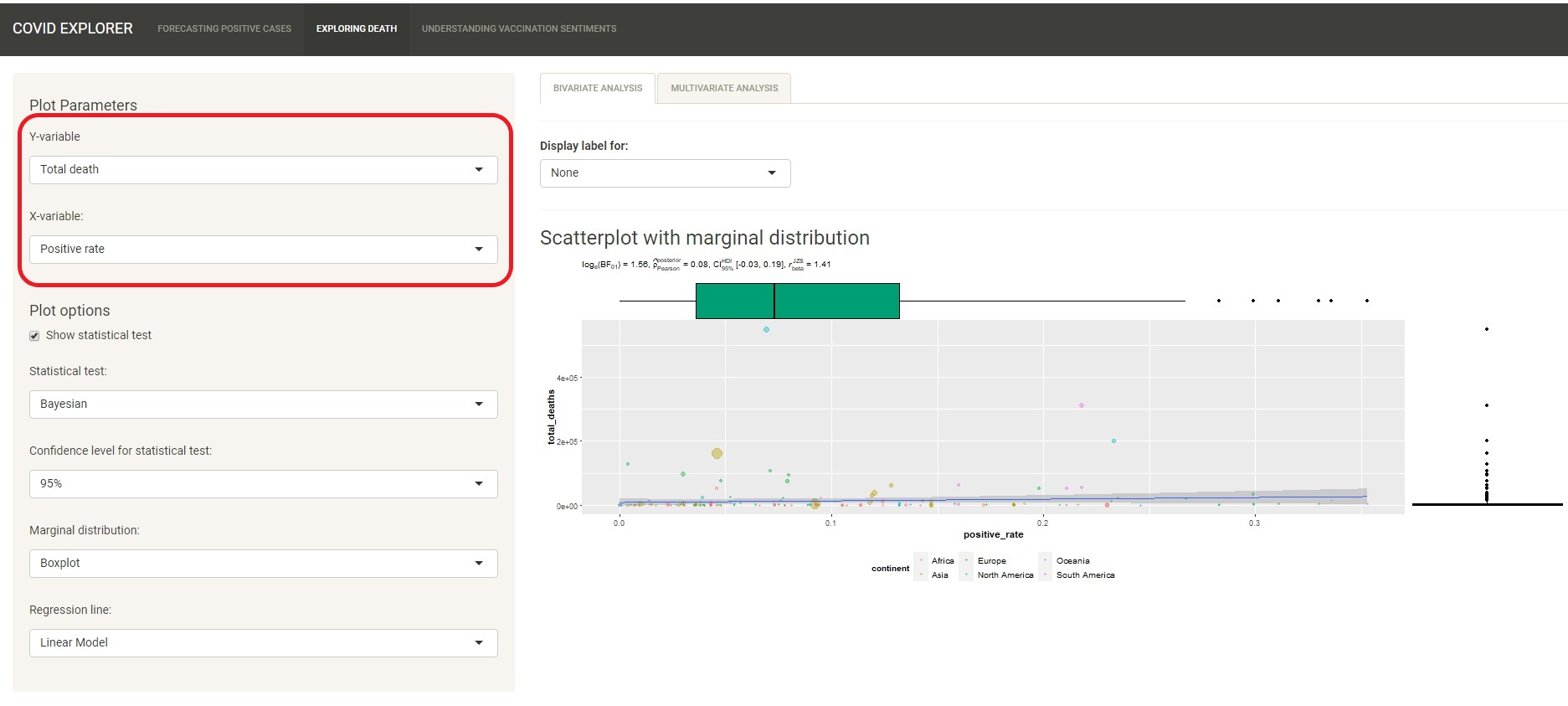This screenshot has height=706, width=1568.
Task: Click the green marginal boxplot box
Action: pos(797,301)
